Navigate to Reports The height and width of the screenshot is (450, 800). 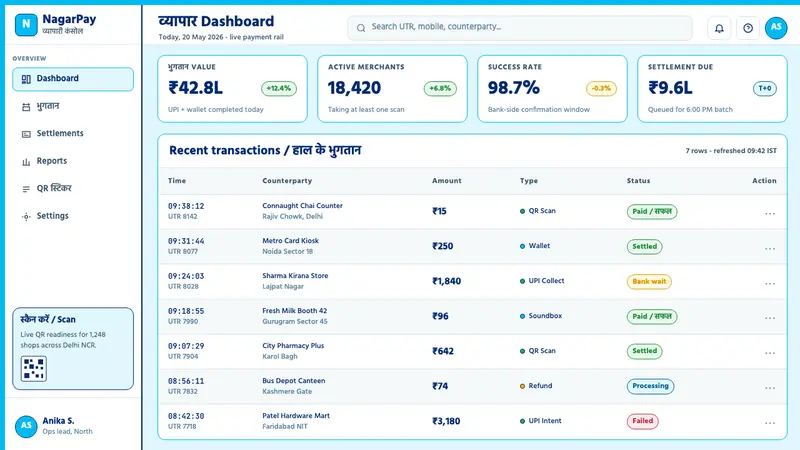point(73,161)
